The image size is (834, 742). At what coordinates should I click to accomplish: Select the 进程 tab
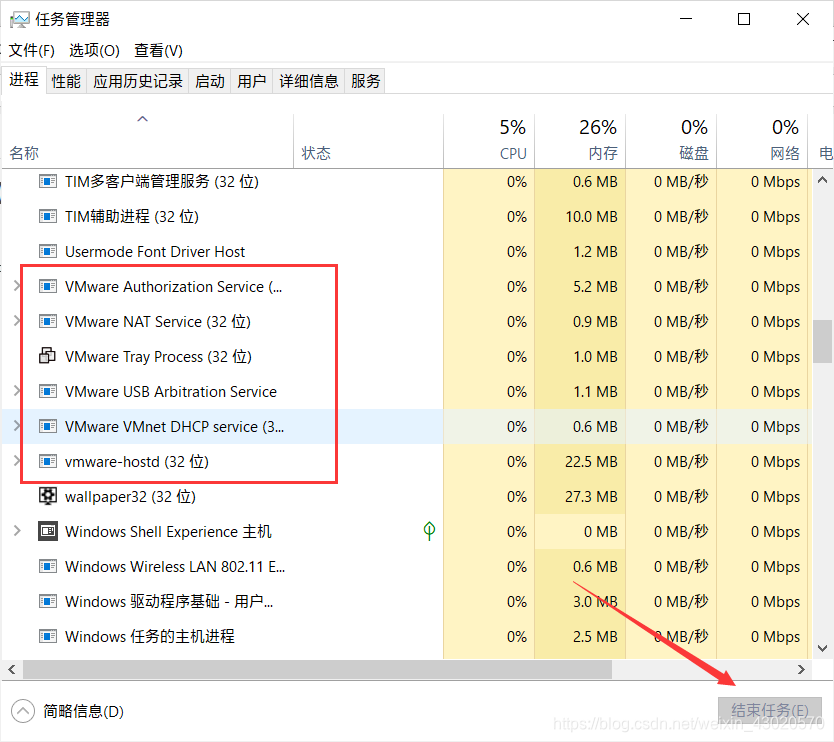click(24, 80)
